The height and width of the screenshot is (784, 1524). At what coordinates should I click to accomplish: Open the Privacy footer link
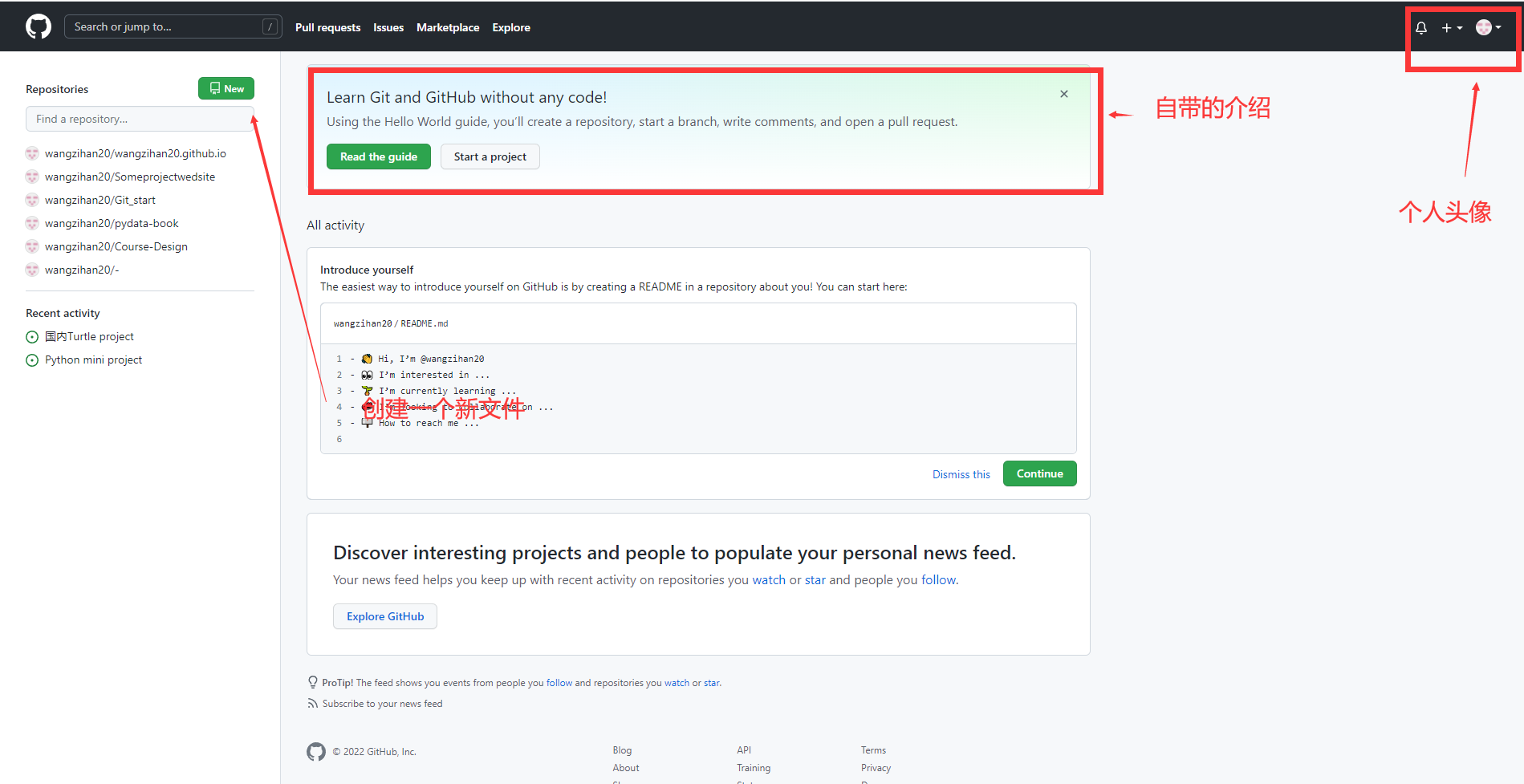(876, 768)
